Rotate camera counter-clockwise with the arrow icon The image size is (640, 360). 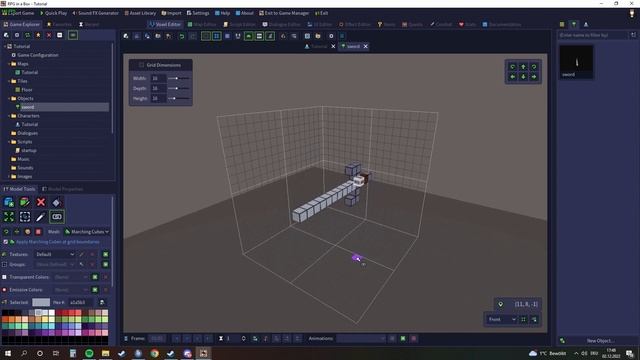pyautogui.click(x=513, y=67)
